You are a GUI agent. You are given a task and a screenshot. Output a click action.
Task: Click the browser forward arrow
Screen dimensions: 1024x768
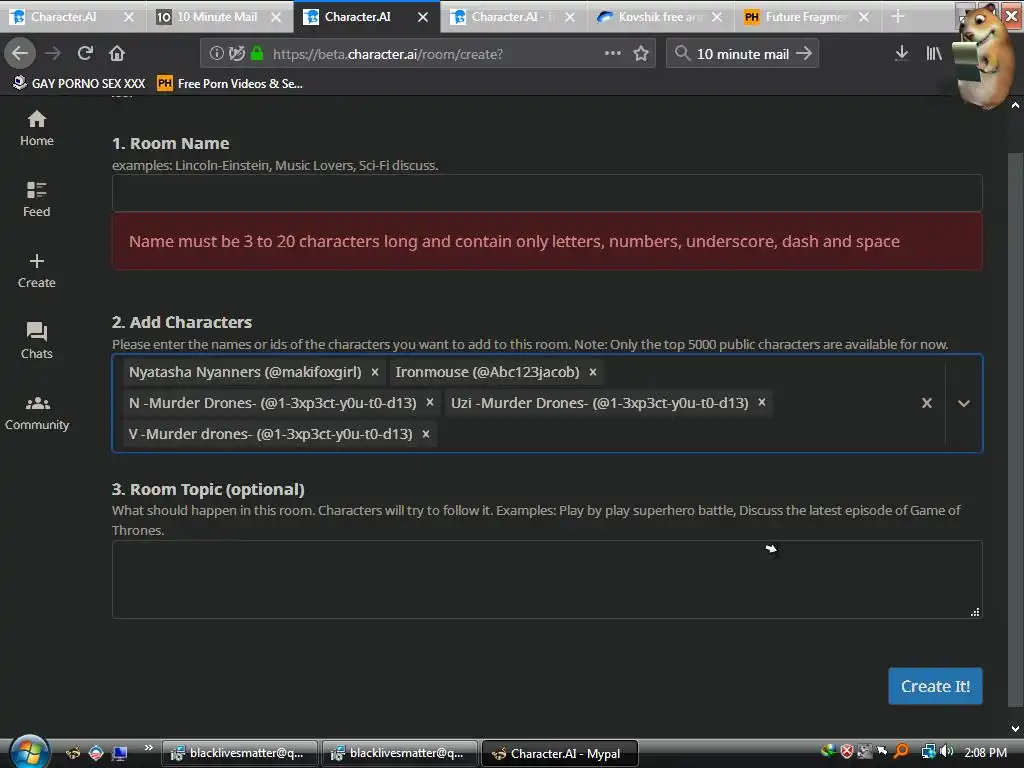[x=53, y=54]
